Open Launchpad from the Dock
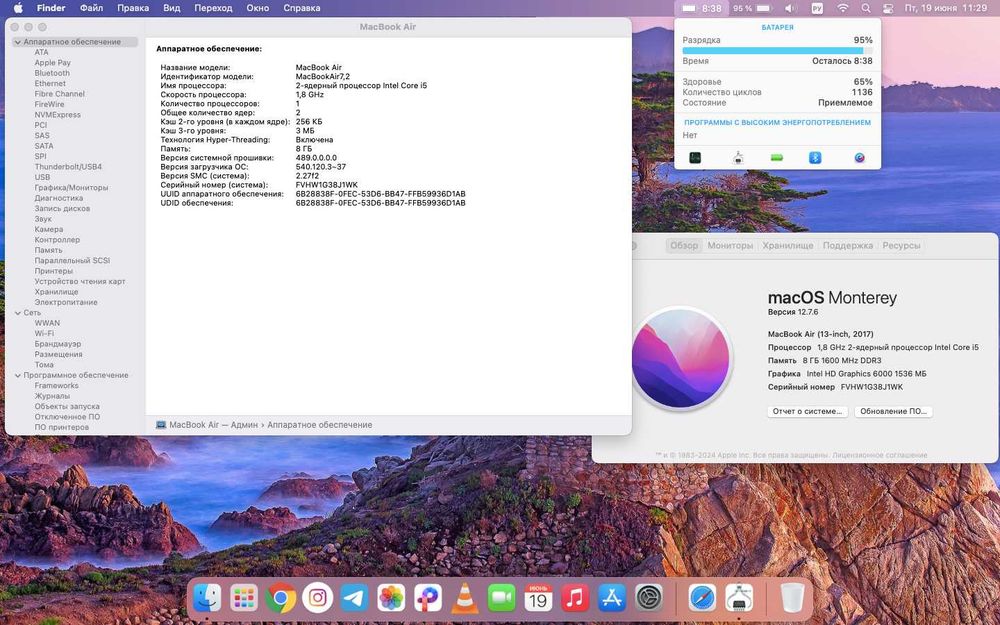Screen dimensions: 1000x625 (x=244, y=598)
